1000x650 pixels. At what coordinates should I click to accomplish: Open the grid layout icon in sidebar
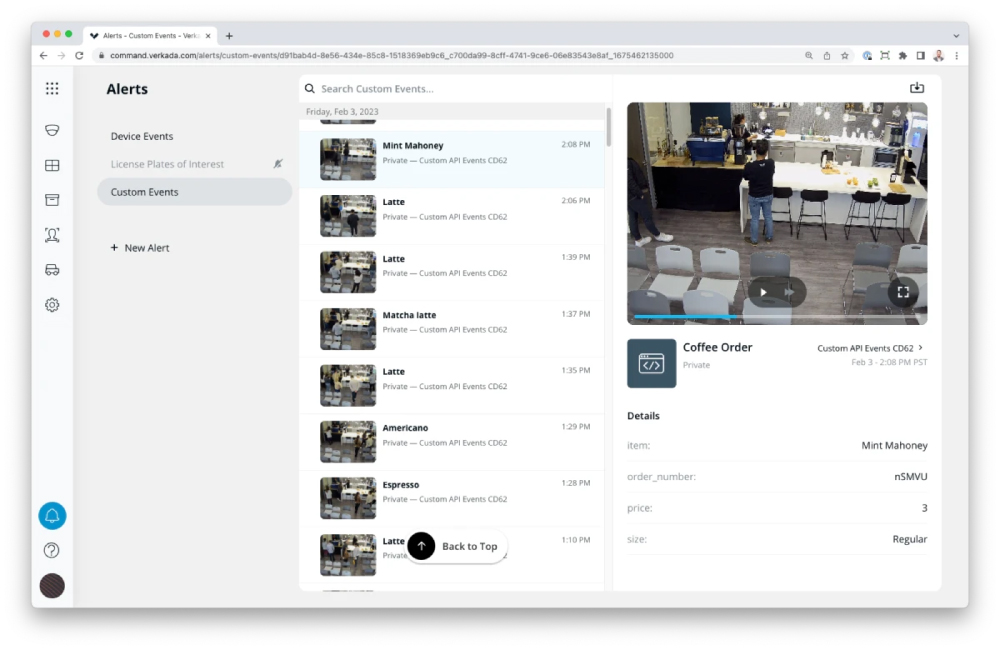pyautogui.click(x=52, y=165)
